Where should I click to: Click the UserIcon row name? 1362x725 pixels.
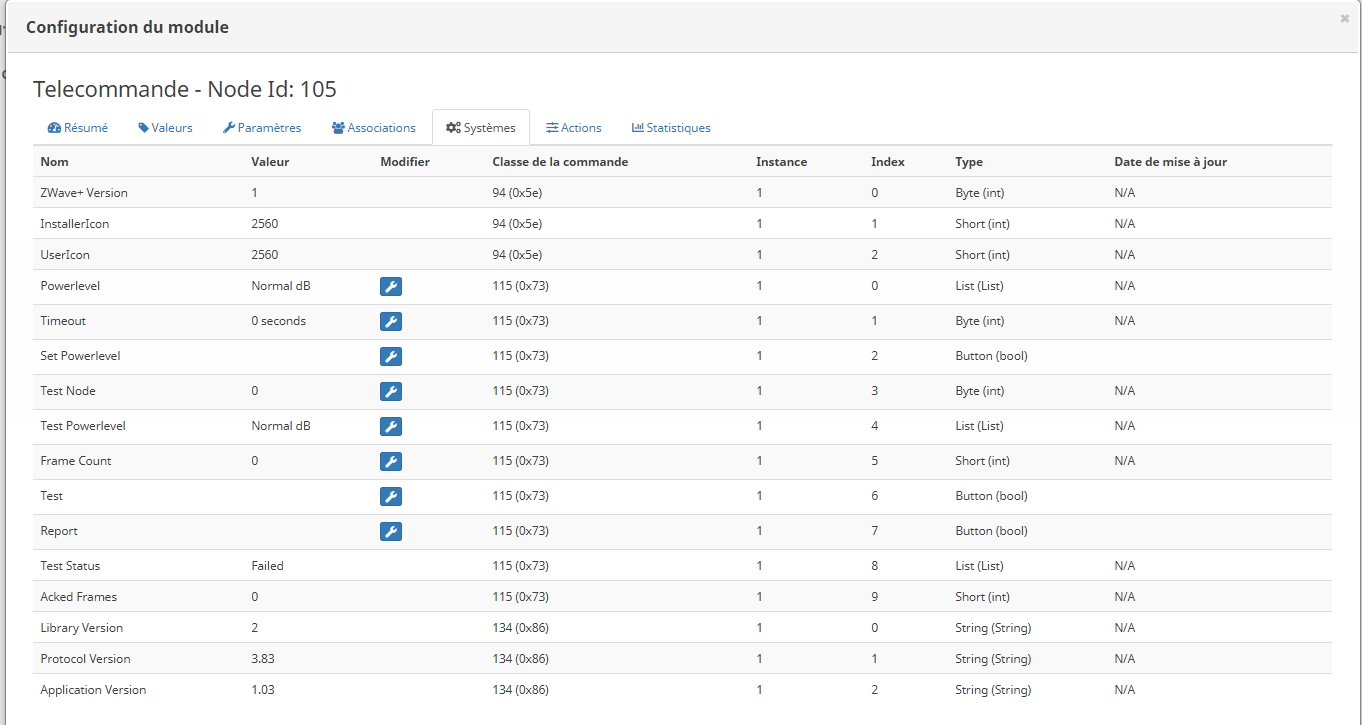pyautogui.click(x=67, y=255)
